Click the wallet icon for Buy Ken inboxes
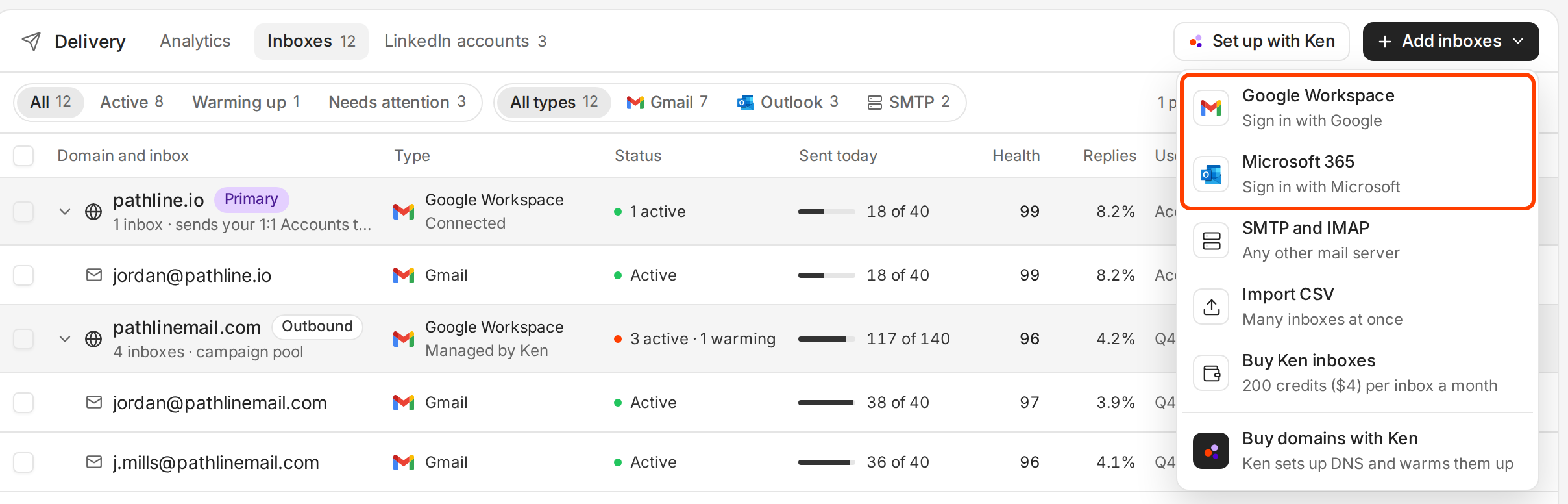This screenshot has width=1568, height=504. (1211, 373)
